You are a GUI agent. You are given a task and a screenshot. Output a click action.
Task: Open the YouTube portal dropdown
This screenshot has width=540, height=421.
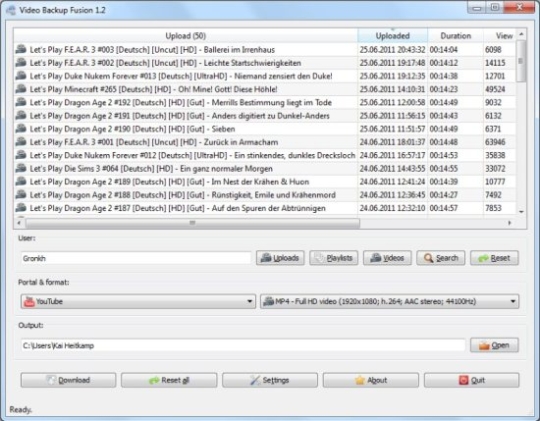coord(138,301)
